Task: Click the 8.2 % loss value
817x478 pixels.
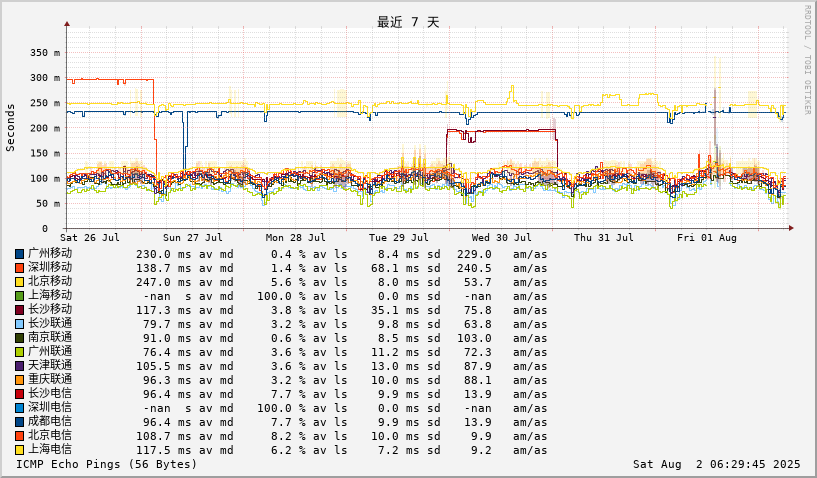Action: [x=288, y=437]
